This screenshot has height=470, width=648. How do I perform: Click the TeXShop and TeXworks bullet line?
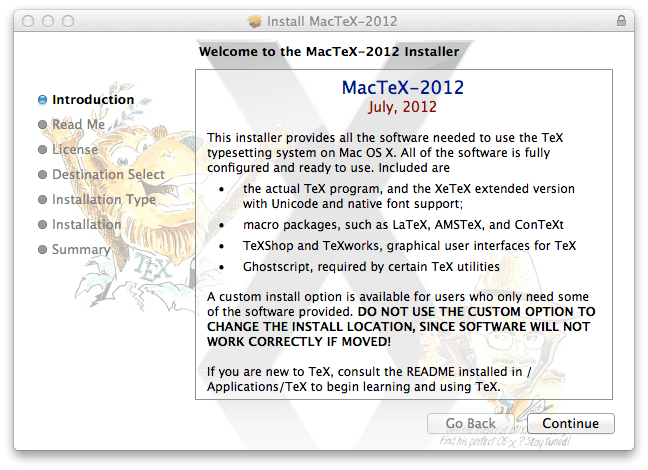pyautogui.click(x=409, y=246)
